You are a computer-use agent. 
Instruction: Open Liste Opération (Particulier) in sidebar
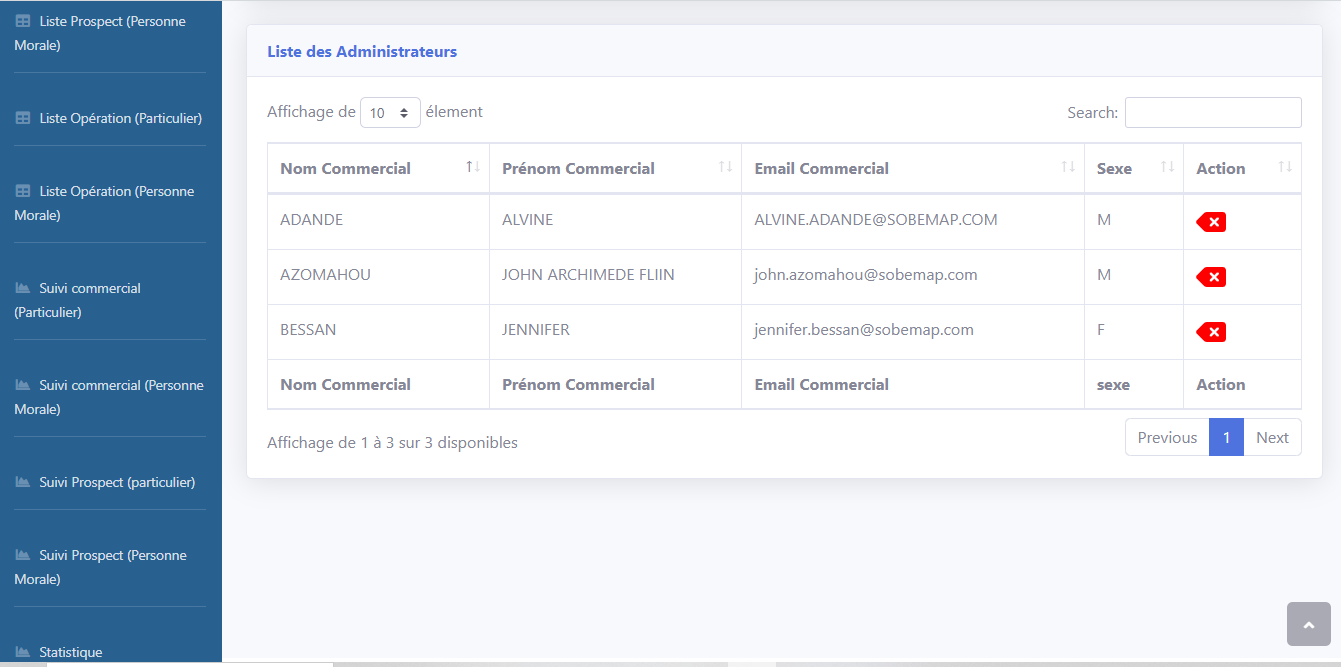point(110,118)
